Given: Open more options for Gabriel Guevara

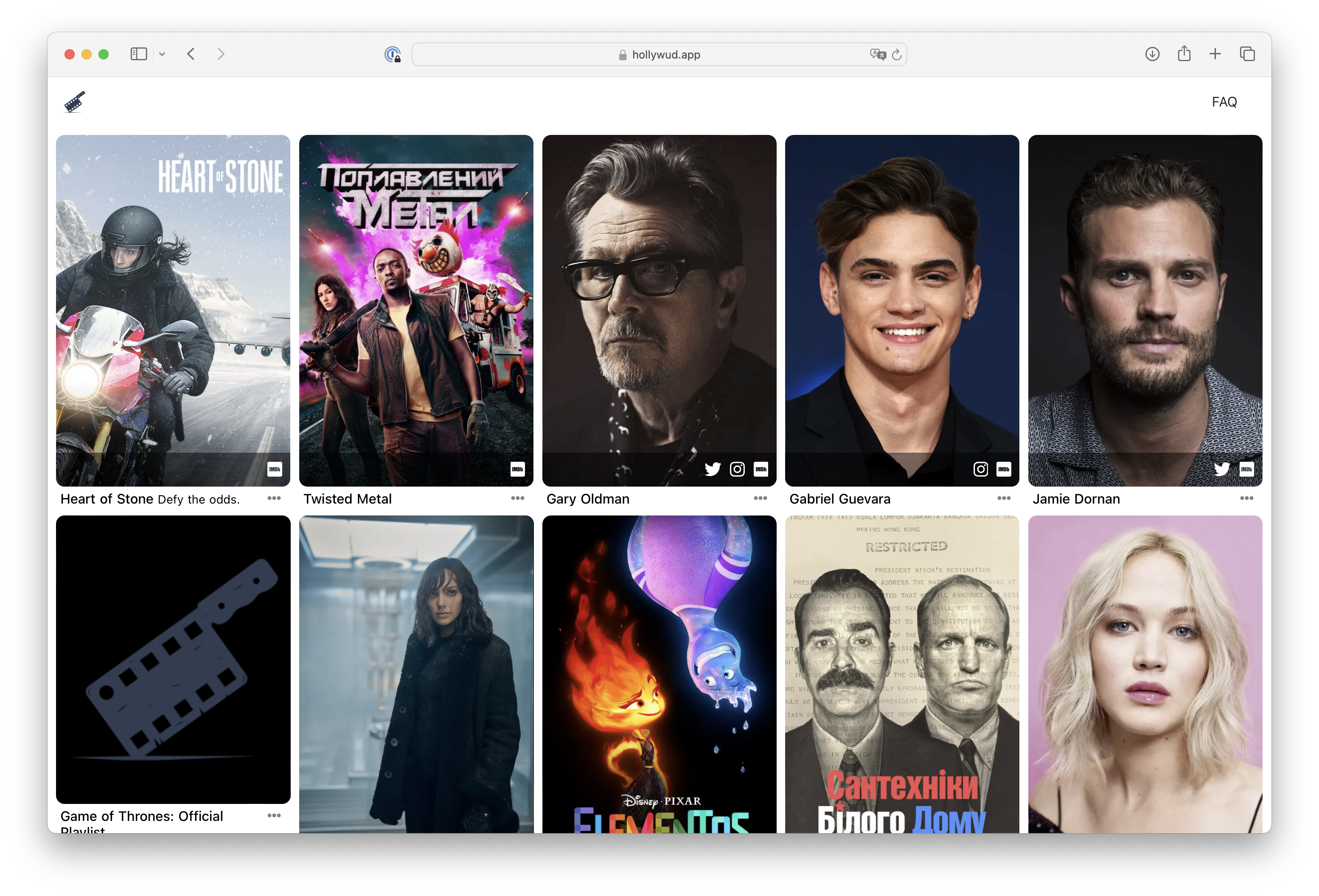Looking at the screenshot, I should point(1003,498).
